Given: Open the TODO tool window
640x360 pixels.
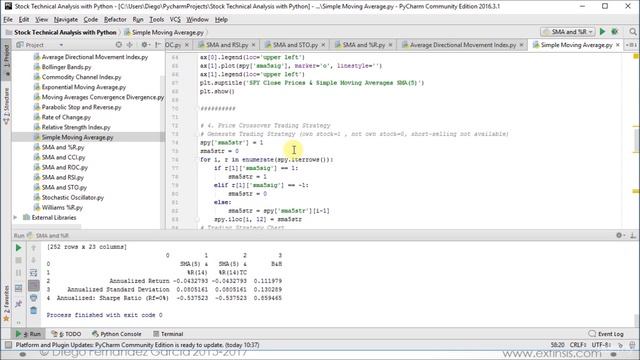Looking at the screenshot, I should tap(66, 334).
